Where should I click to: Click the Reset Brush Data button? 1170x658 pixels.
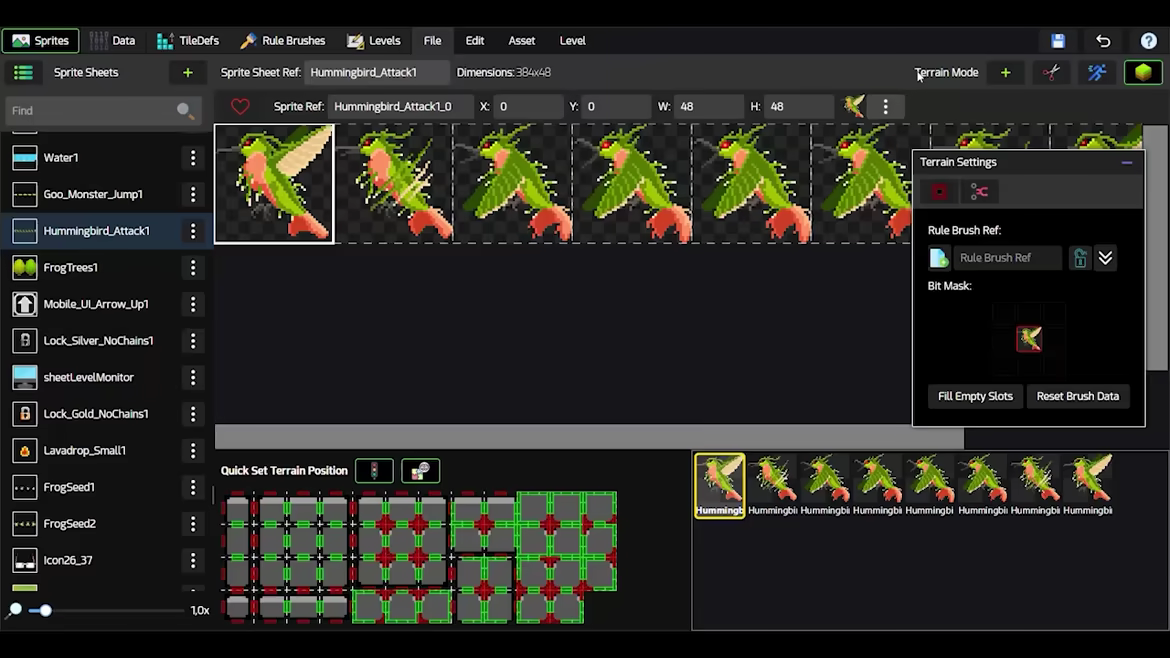1077,396
